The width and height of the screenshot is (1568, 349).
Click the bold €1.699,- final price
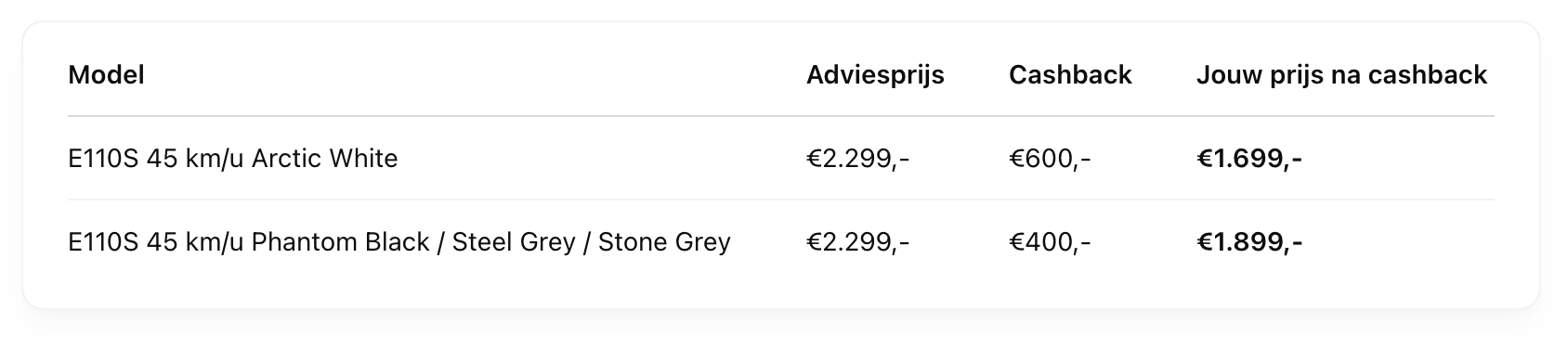(1248, 159)
